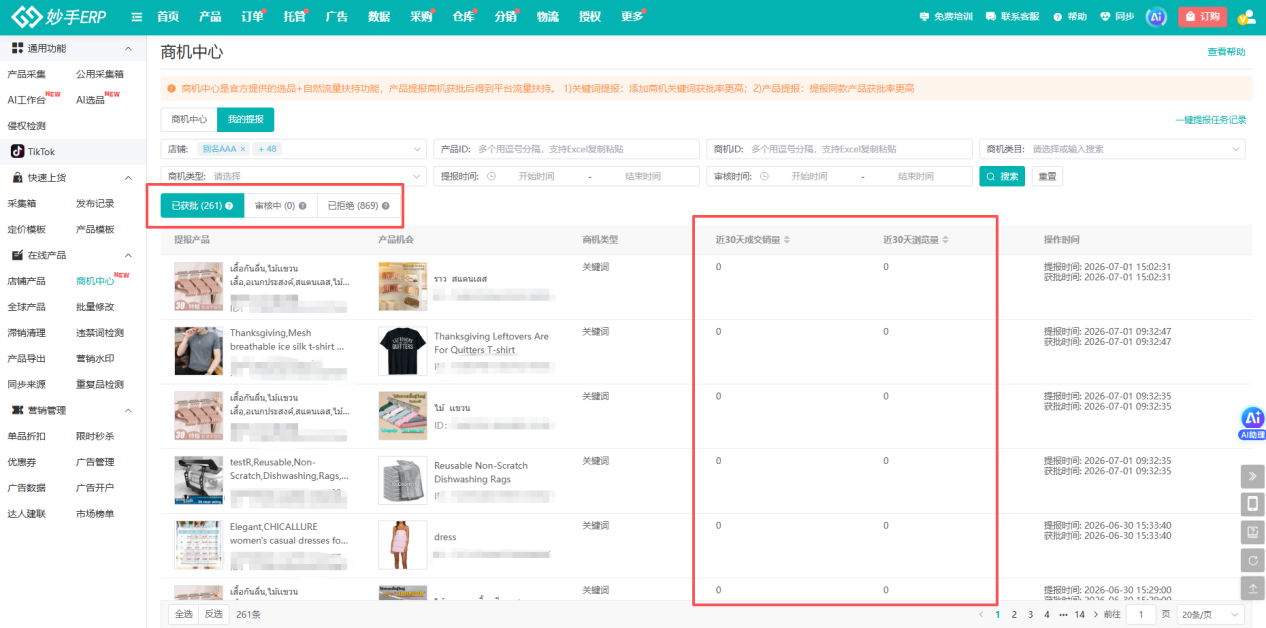The height and width of the screenshot is (628, 1266).
Task: Collapse the 通用功能 sidebar section
Action: [127, 48]
